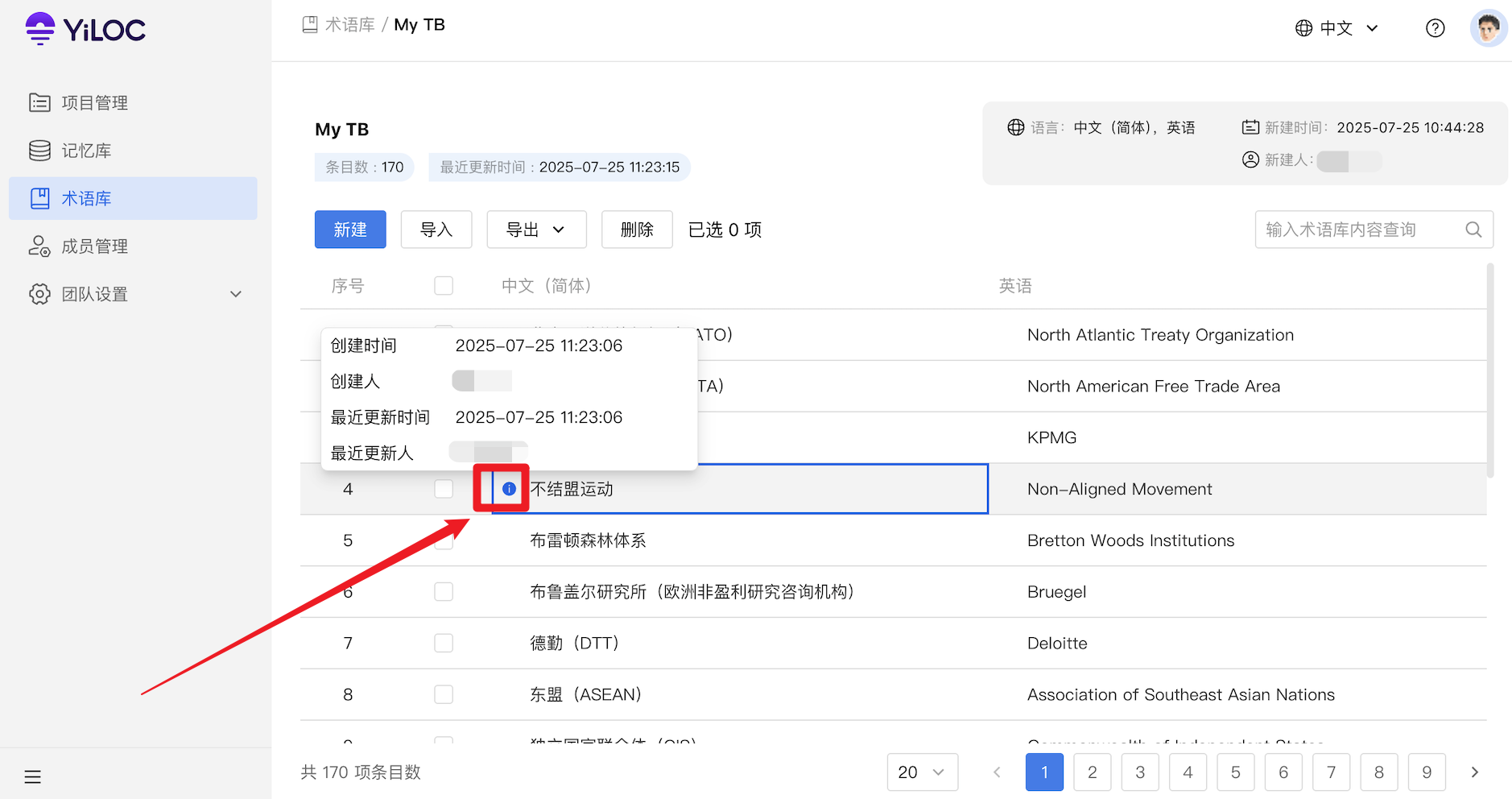This screenshot has height=799, width=1512.
Task: Go to page 7
Action: pyautogui.click(x=1331, y=772)
